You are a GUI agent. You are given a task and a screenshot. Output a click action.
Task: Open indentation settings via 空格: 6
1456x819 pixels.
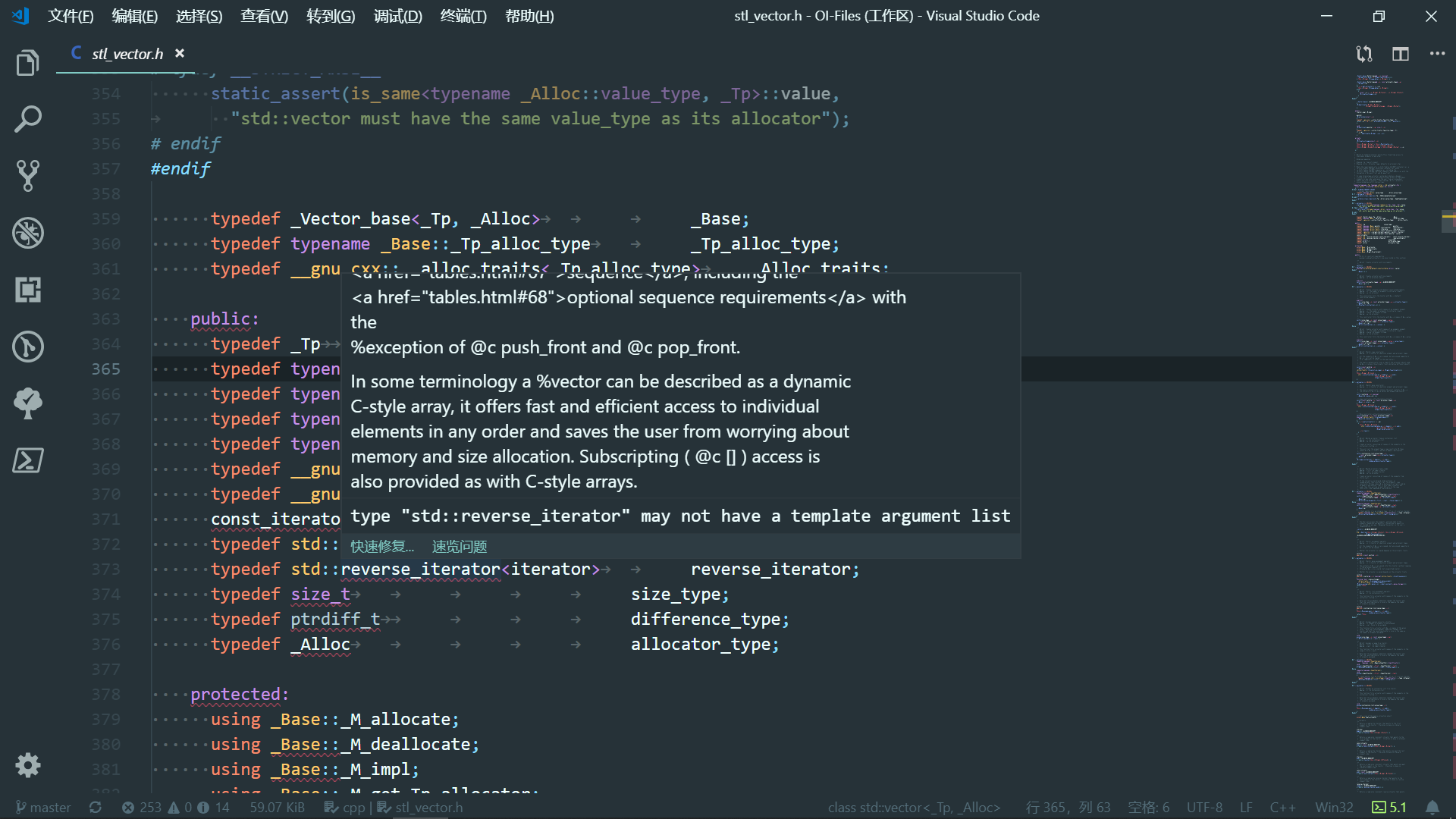pos(1147,807)
